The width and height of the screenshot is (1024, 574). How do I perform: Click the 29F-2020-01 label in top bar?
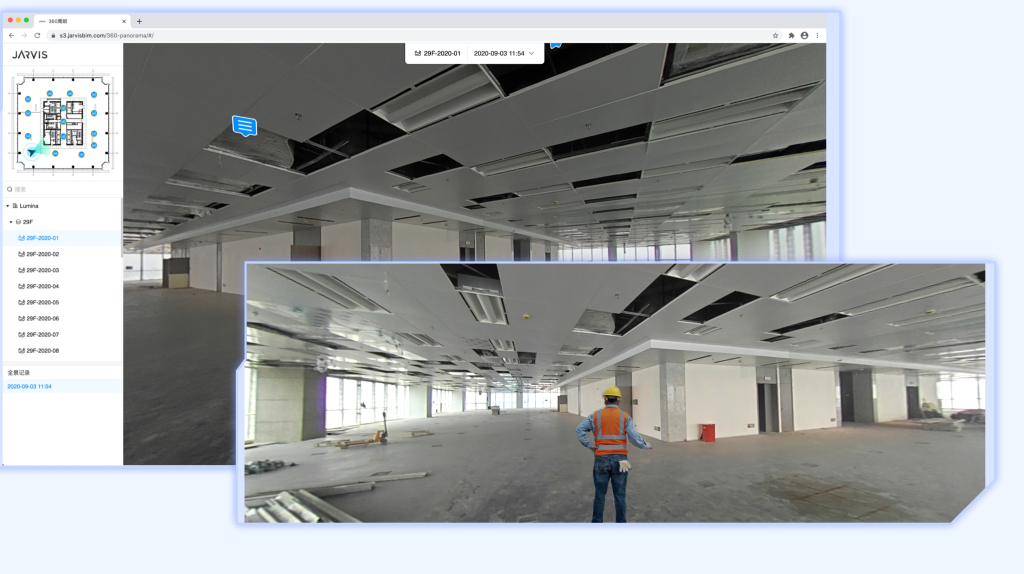tap(442, 54)
